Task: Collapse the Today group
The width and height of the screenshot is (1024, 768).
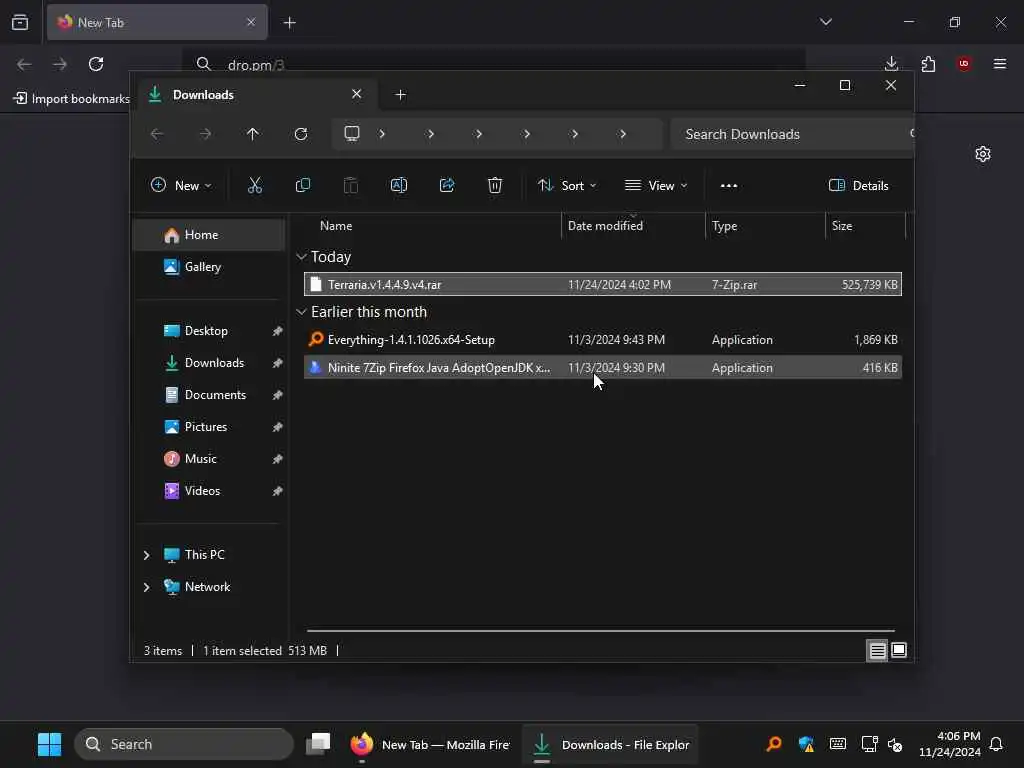Action: [301, 257]
